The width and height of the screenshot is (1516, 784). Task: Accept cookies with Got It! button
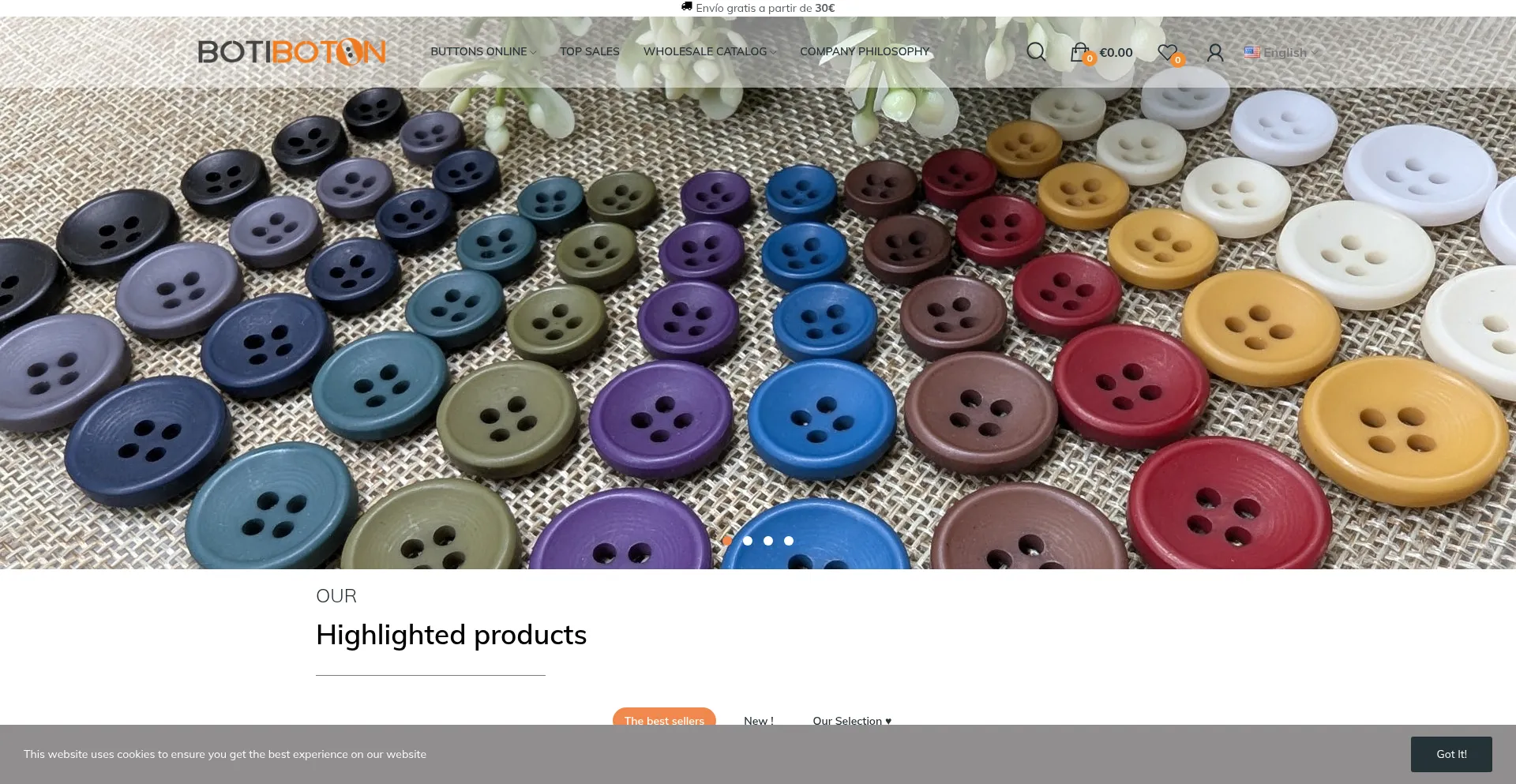[x=1451, y=754]
